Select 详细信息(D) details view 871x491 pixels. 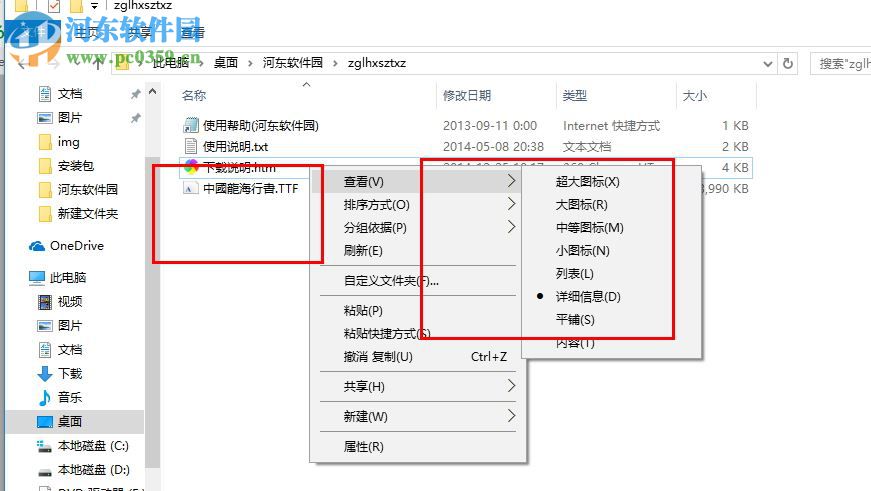click(588, 297)
